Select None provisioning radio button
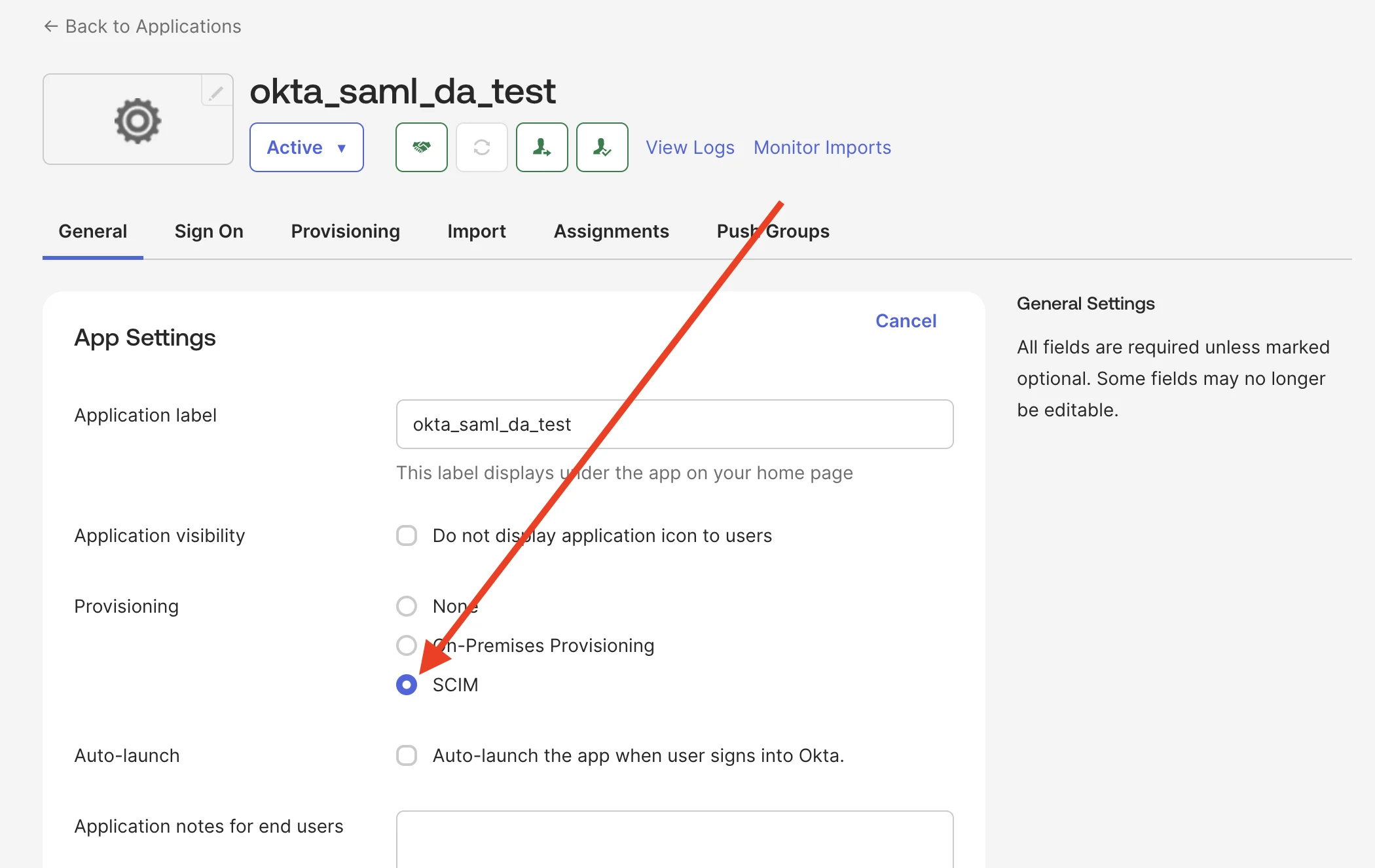The width and height of the screenshot is (1375, 868). (x=407, y=606)
